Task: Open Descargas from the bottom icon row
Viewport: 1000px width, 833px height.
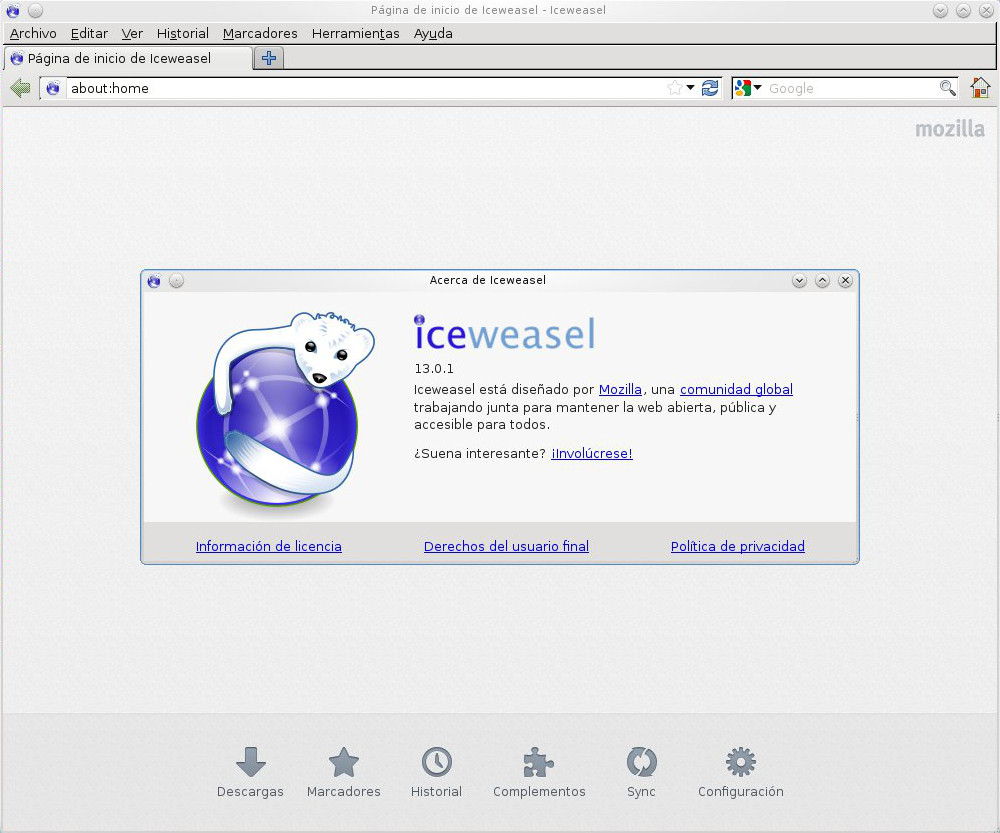Action: (x=250, y=770)
